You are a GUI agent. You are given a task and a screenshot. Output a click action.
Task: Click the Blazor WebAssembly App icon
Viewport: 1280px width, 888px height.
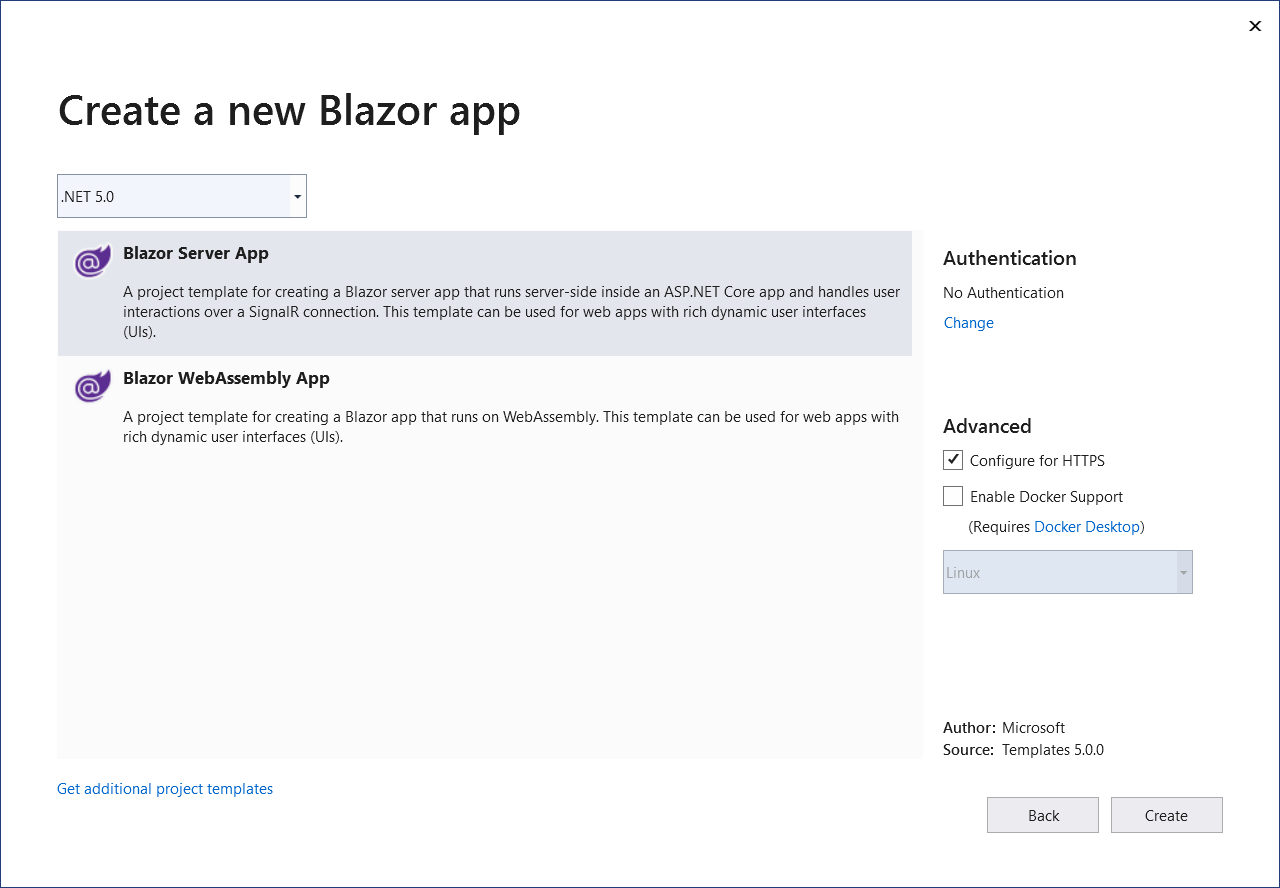[92, 386]
